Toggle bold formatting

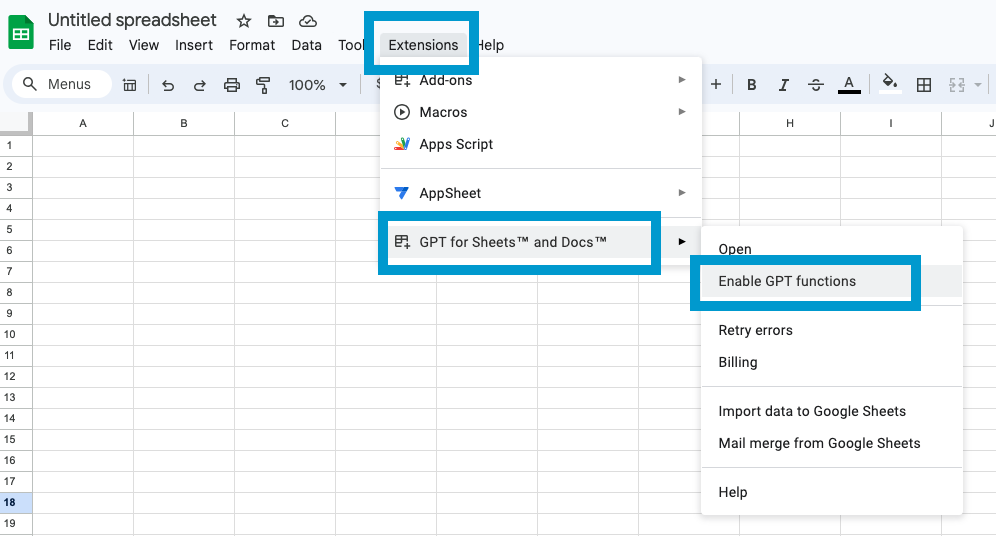coord(751,85)
